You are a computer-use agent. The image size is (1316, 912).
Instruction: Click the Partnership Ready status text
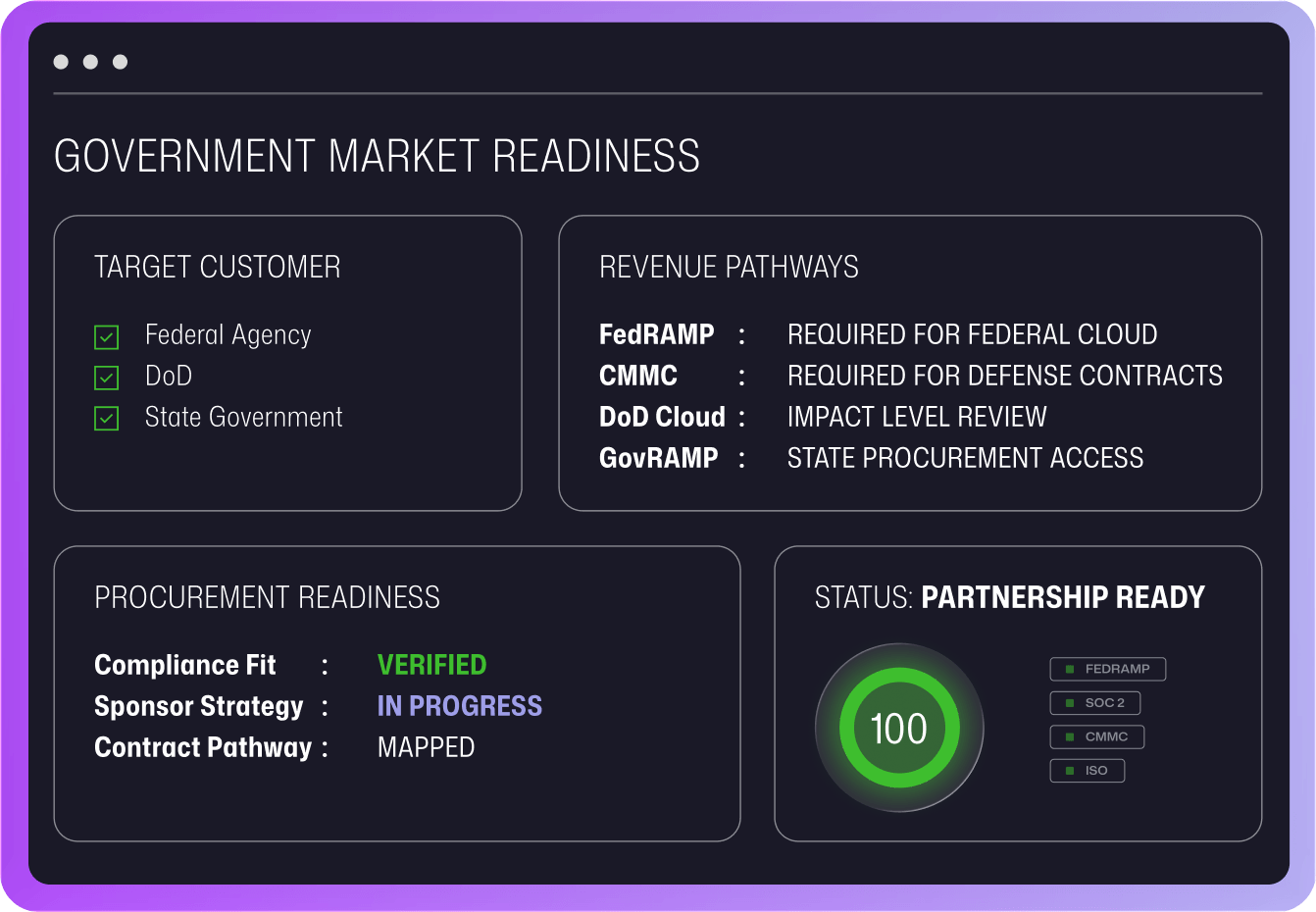[x=1063, y=597]
